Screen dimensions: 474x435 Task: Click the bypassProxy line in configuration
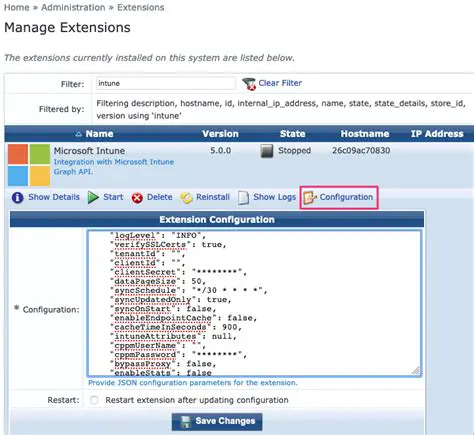(163, 364)
